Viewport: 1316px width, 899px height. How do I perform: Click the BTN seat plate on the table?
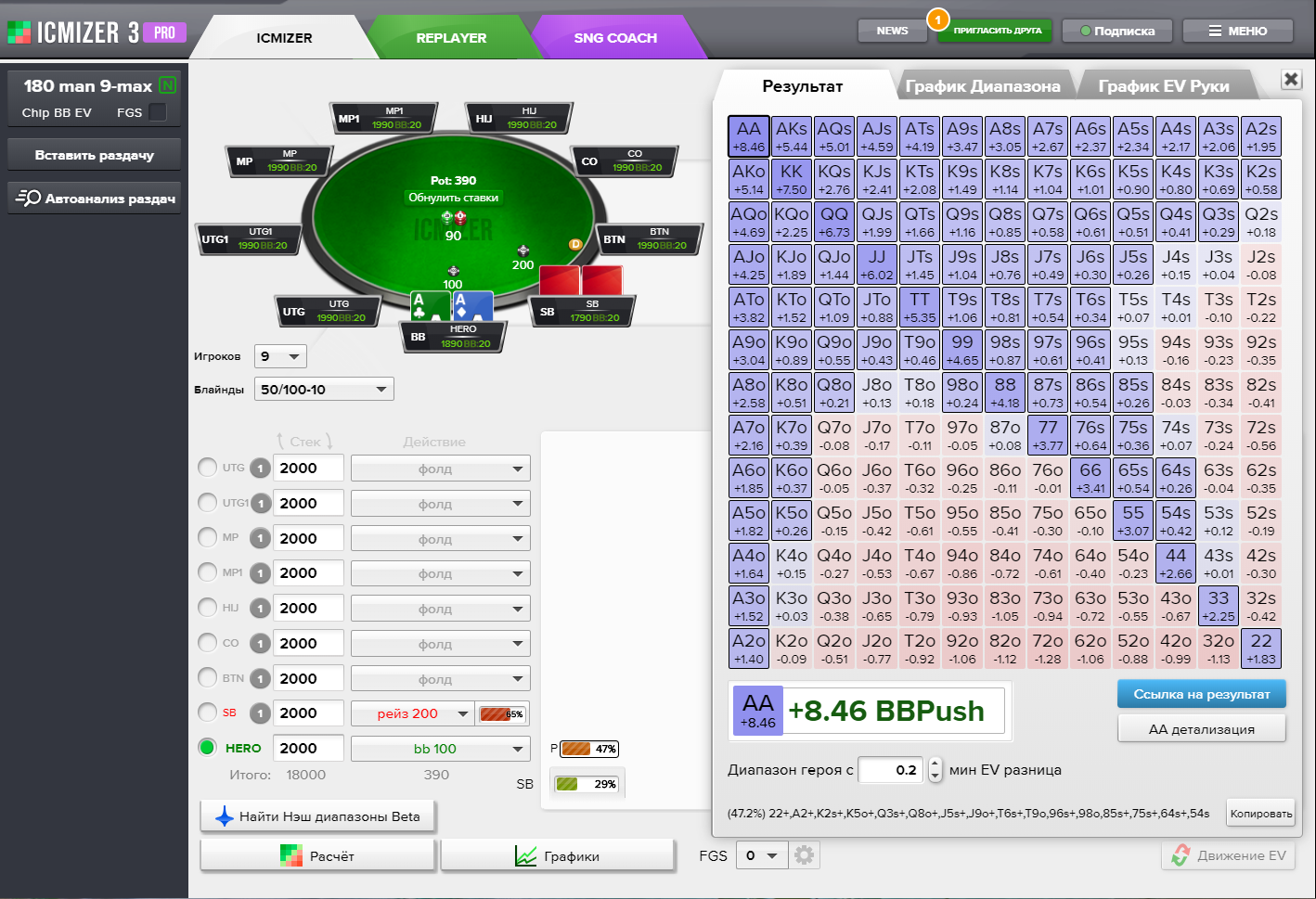pos(648,239)
